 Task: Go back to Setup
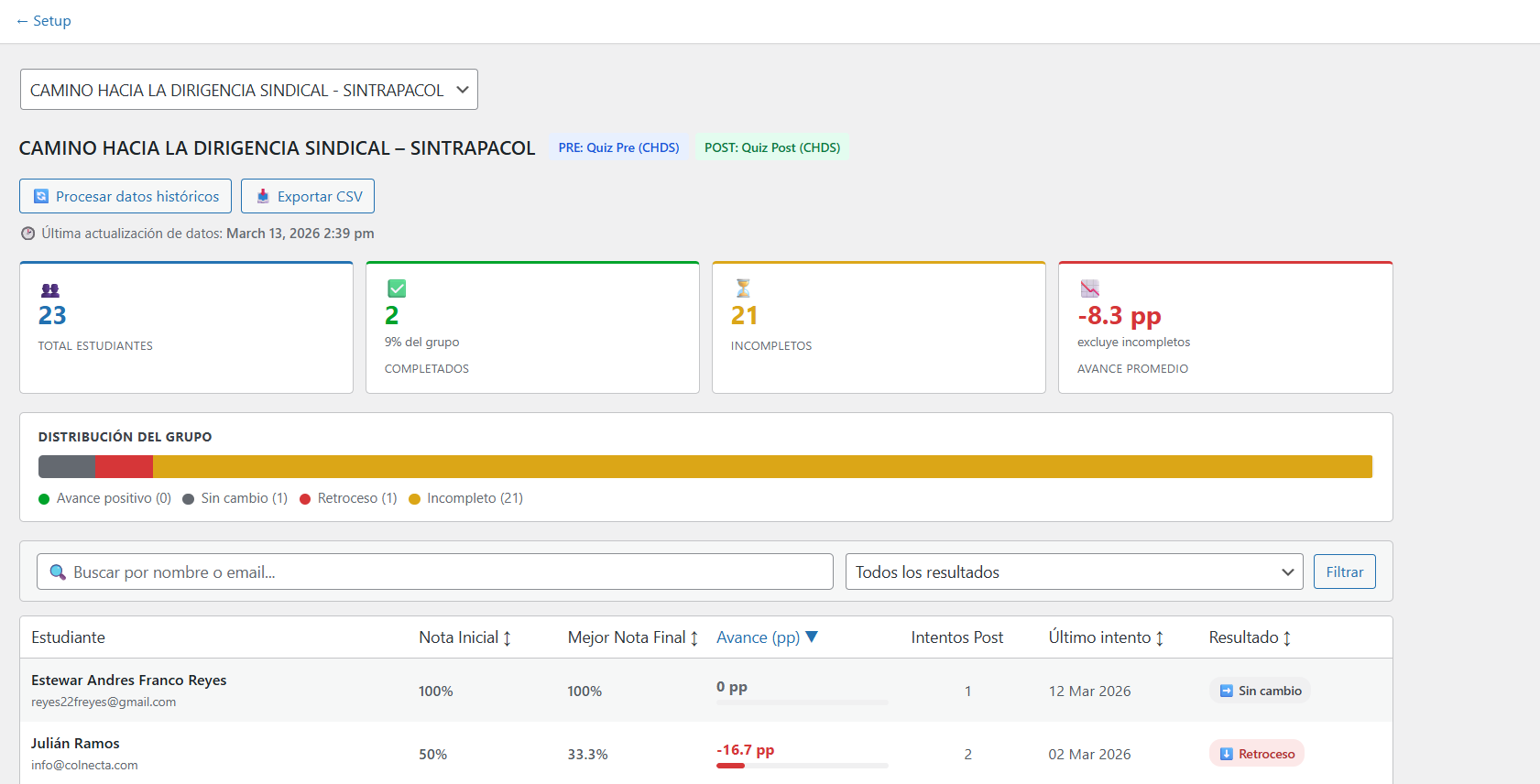(44, 21)
